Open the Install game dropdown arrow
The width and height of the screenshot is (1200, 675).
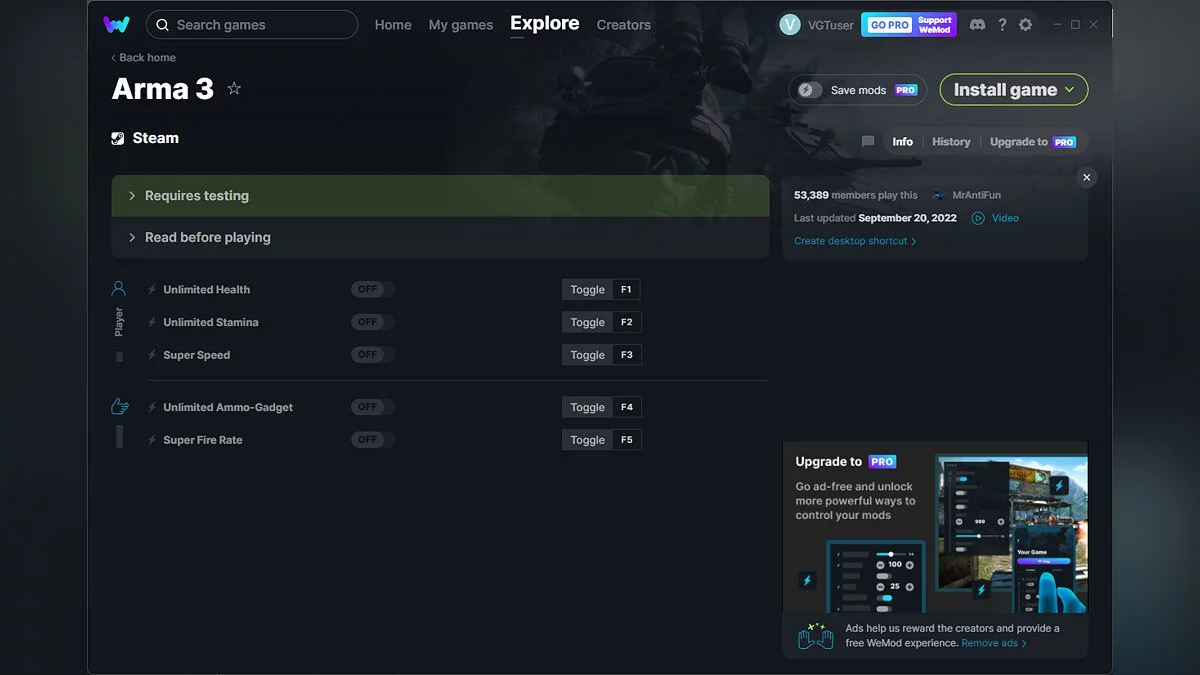(x=1070, y=90)
